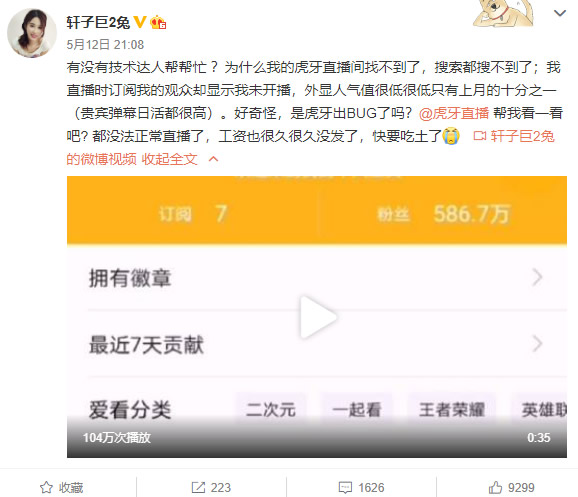578x497 pixels.
Task: Open the post options dropdown arrow
Action: tap(560, 13)
